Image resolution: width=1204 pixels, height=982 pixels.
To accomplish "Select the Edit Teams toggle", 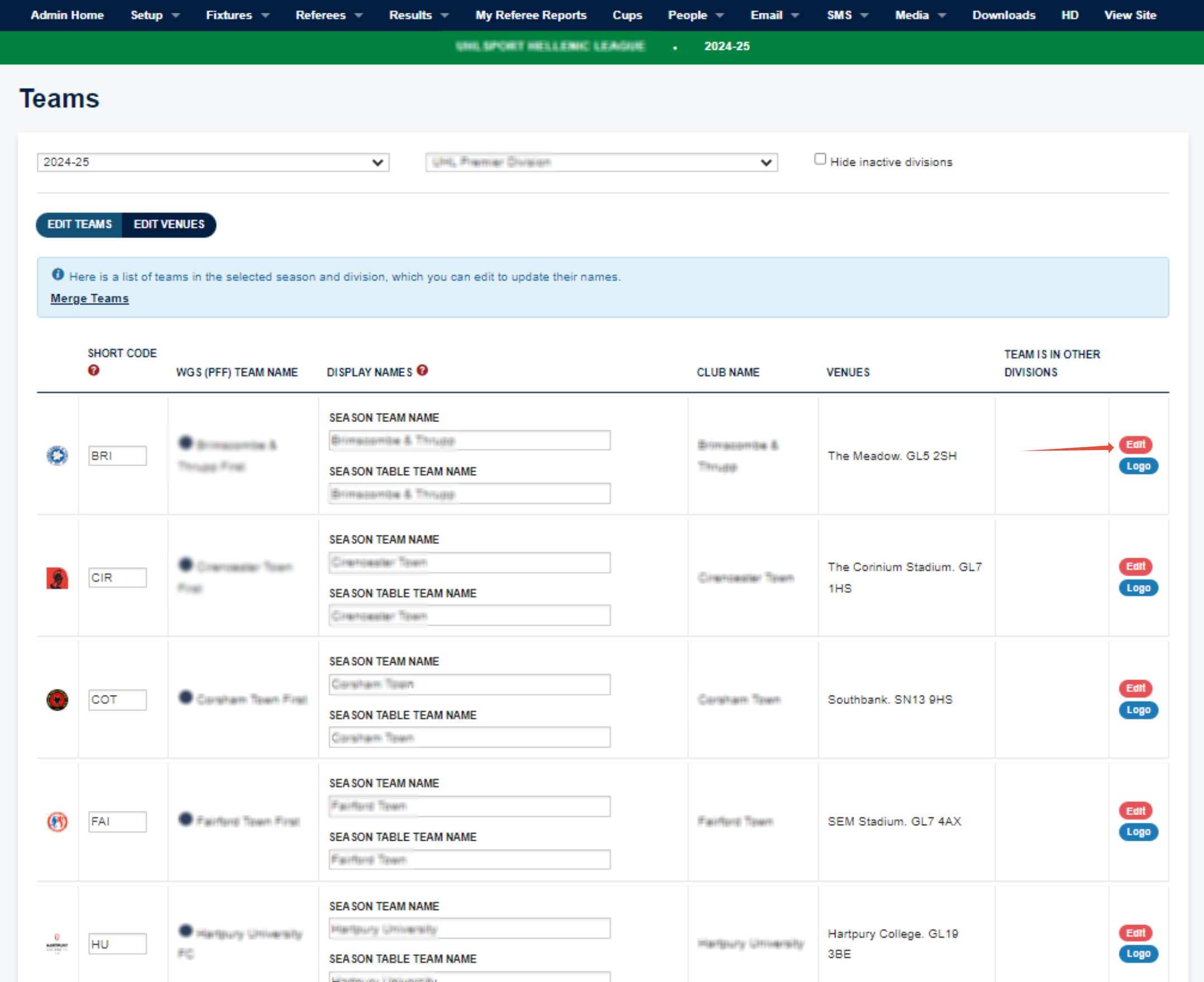I will (80, 224).
